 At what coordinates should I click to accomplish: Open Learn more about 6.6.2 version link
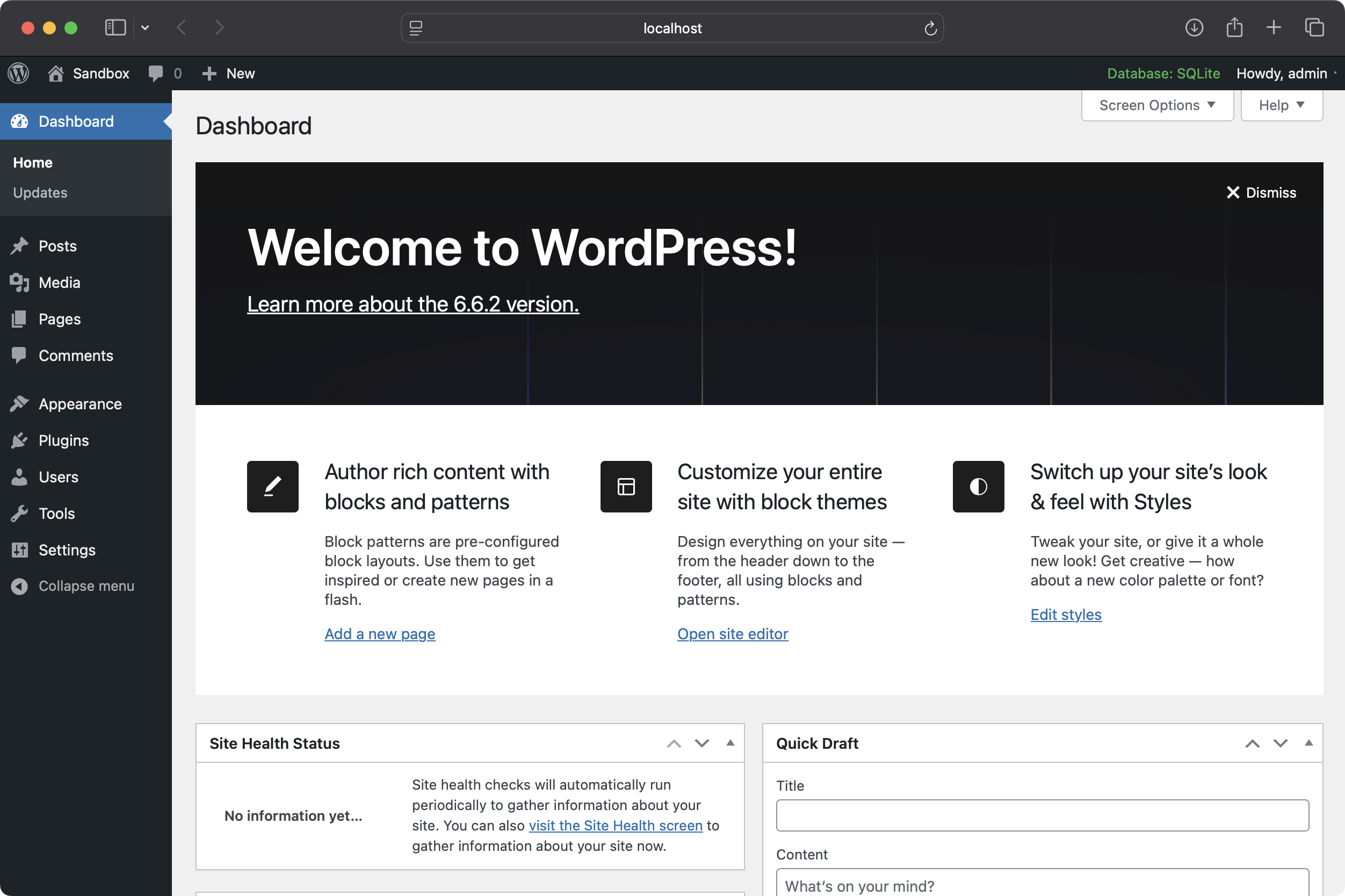point(413,304)
